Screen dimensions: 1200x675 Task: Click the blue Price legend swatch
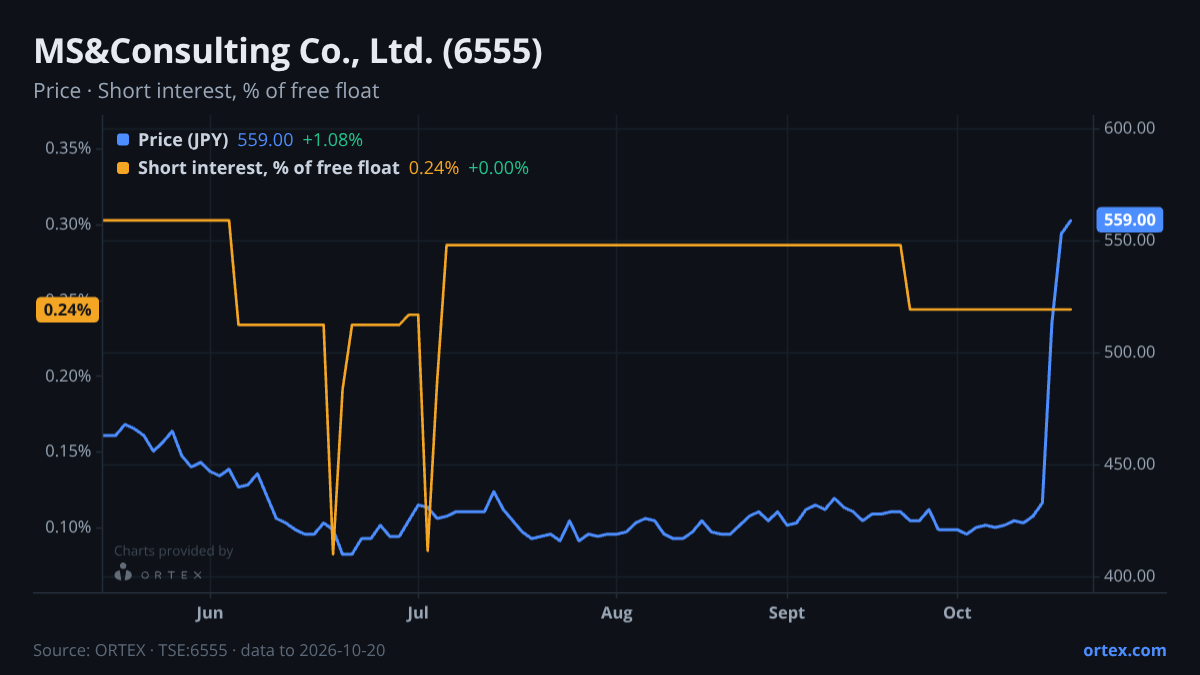pos(123,140)
